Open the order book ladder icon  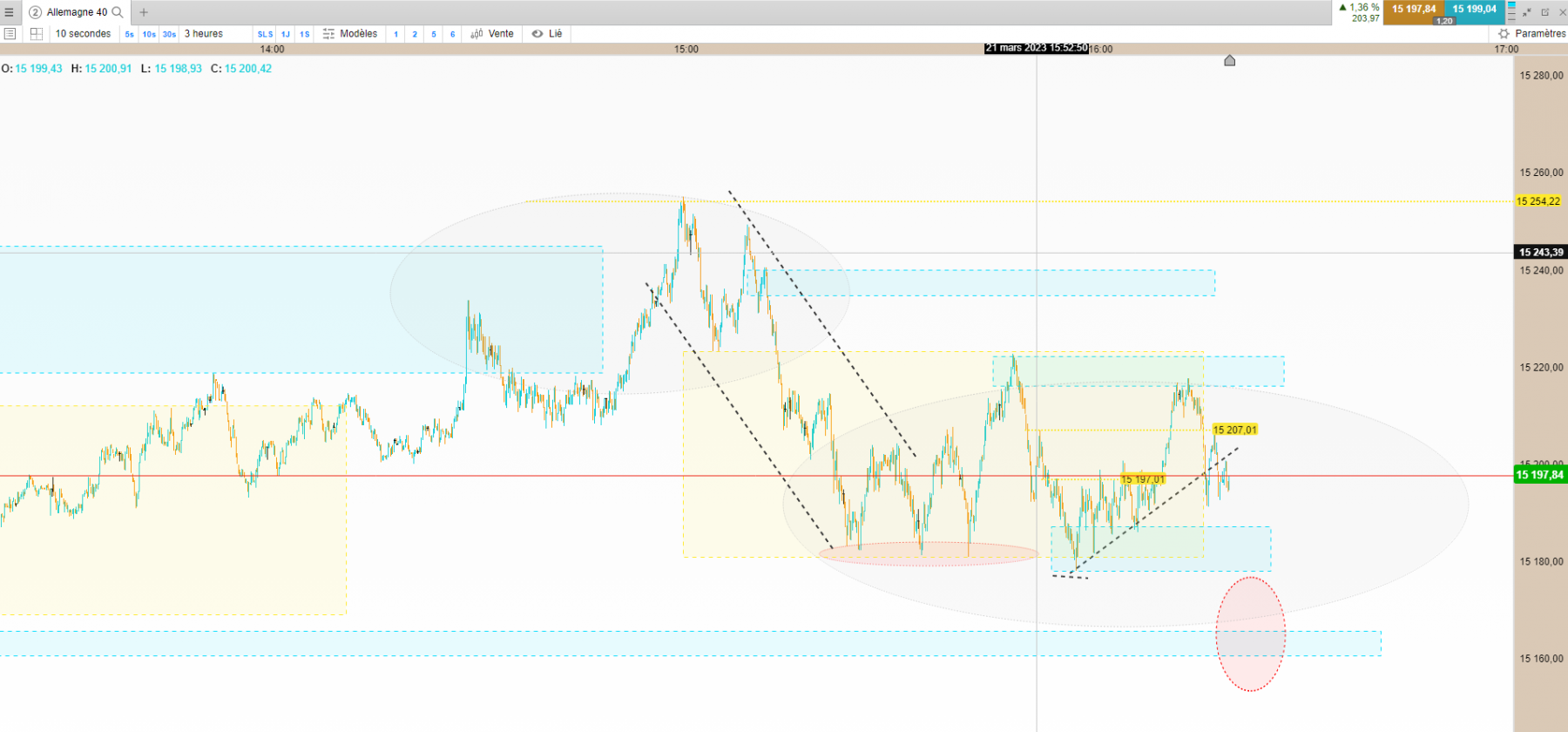1511,12
